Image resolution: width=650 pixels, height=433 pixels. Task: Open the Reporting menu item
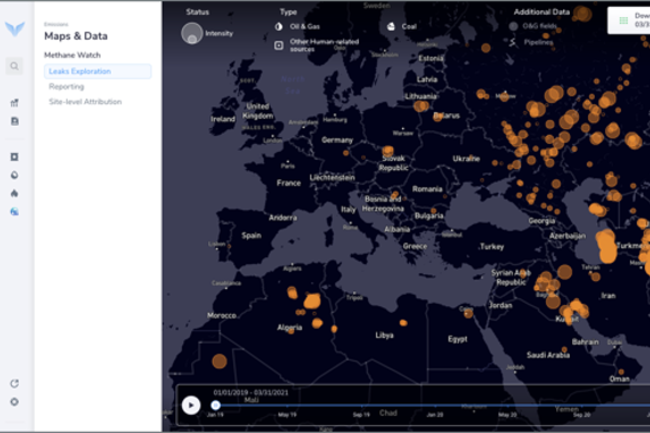(66, 87)
